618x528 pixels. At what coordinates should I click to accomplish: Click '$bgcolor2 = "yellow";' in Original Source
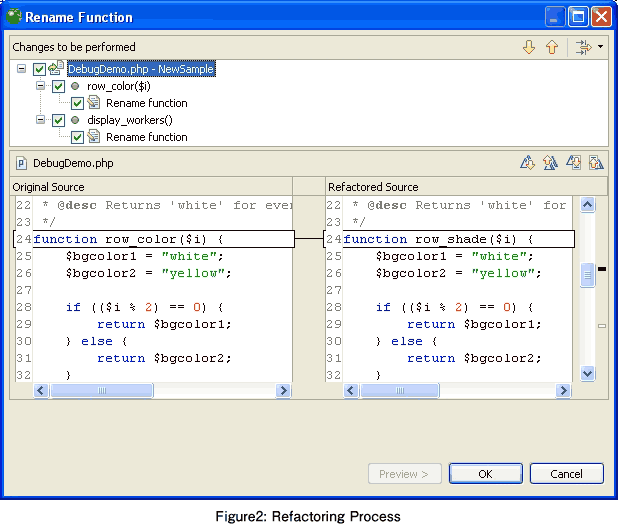149,273
